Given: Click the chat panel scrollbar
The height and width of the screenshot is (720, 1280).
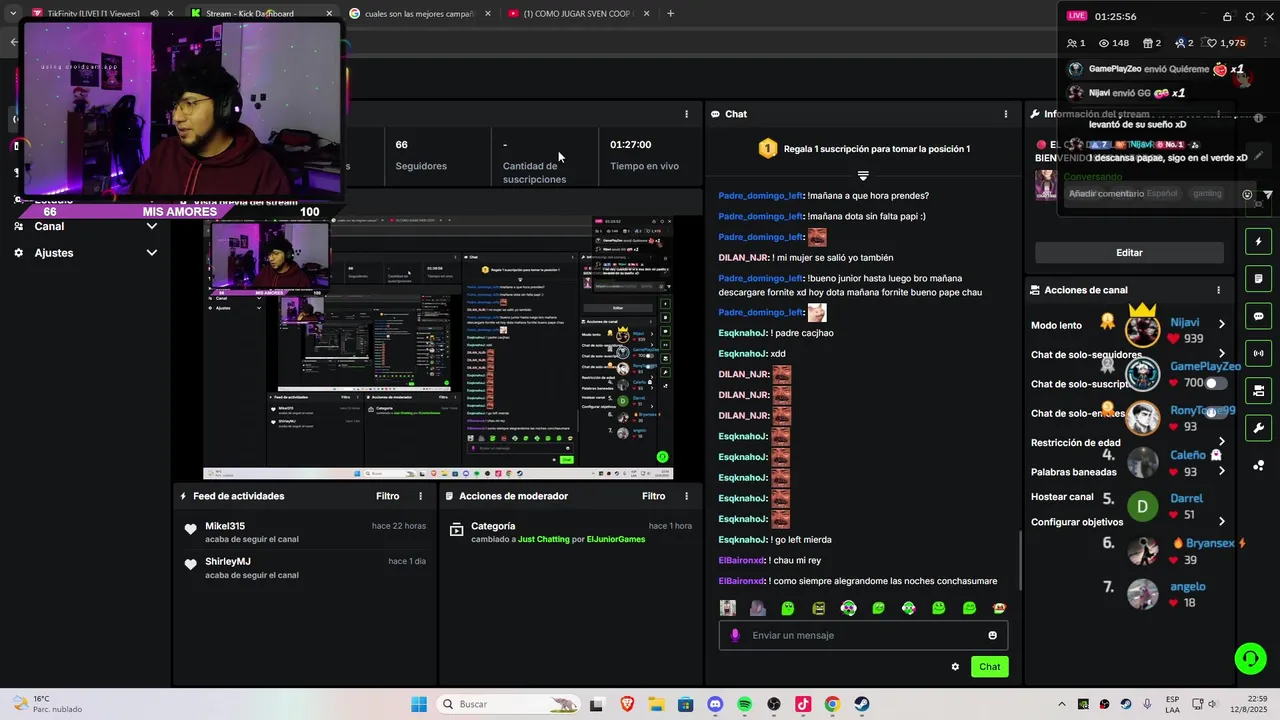Looking at the screenshot, I should click(x=1020, y=560).
